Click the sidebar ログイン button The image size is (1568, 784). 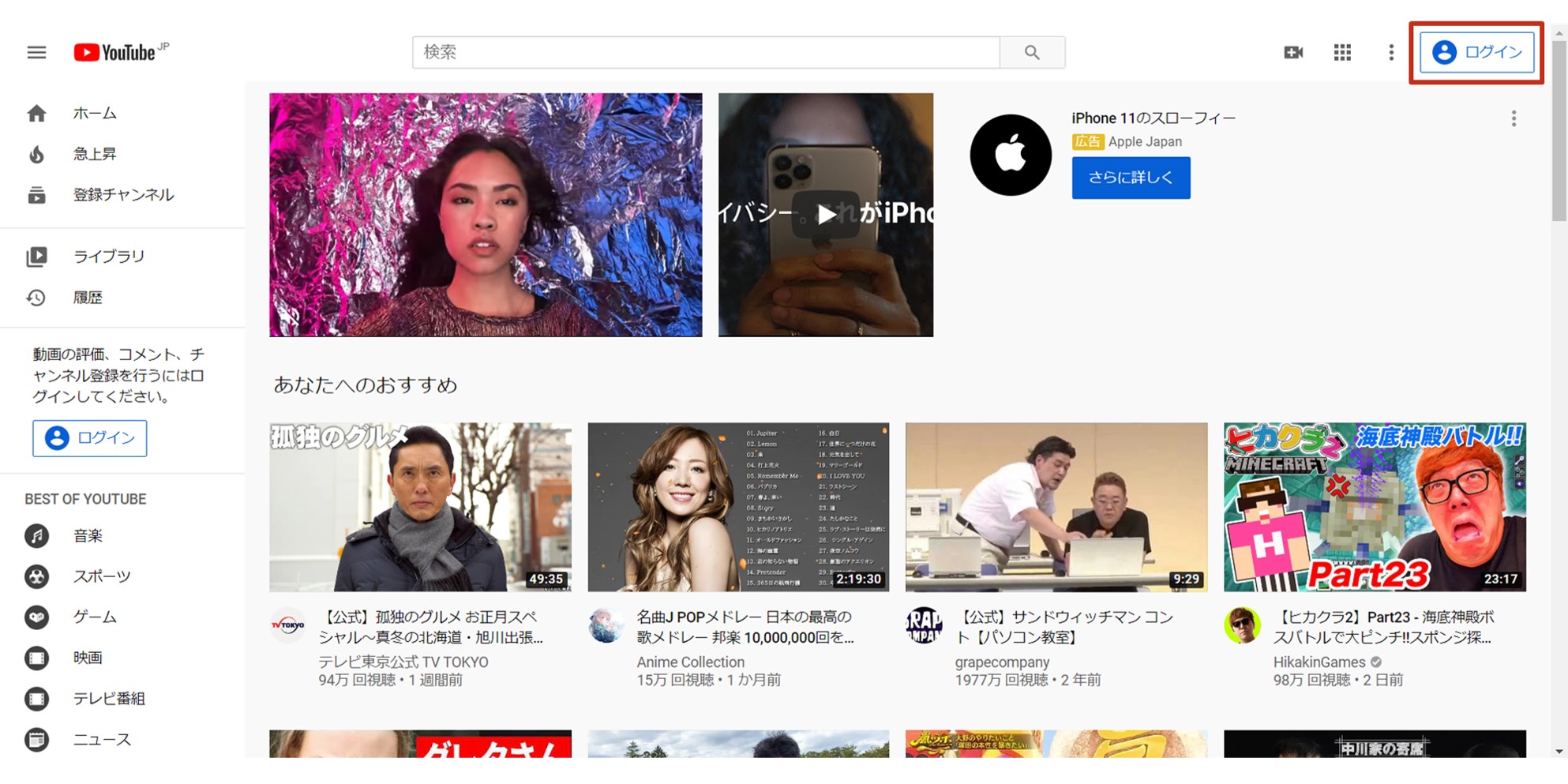pyautogui.click(x=89, y=438)
